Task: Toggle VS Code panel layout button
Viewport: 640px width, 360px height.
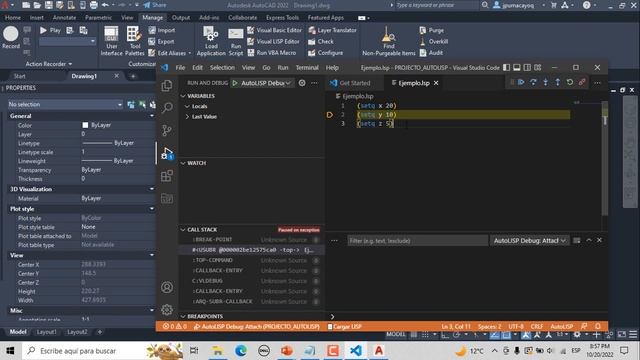Action: pos(517,67)
